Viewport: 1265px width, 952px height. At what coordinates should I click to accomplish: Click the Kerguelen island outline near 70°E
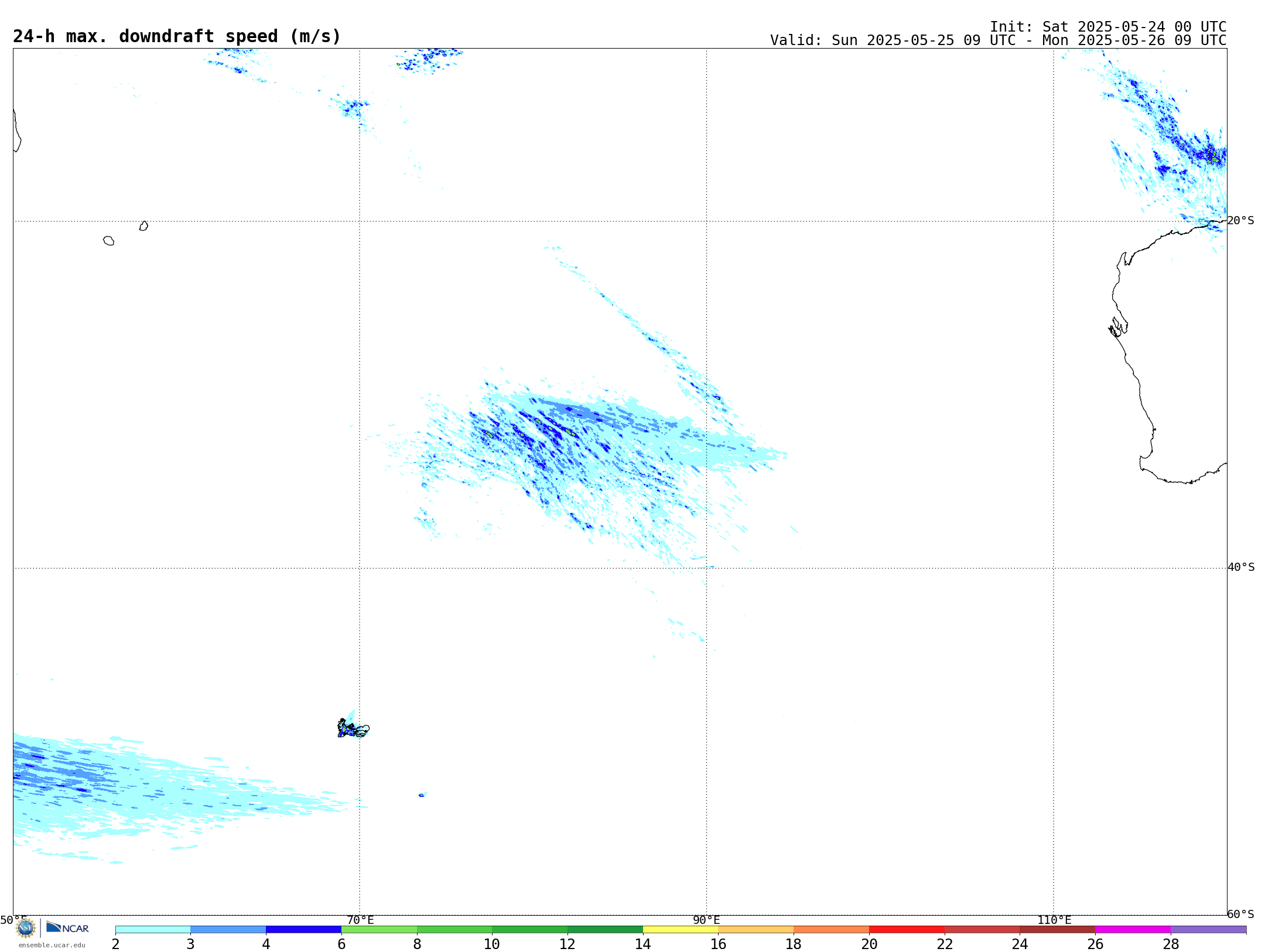click(x=353, y=728)
